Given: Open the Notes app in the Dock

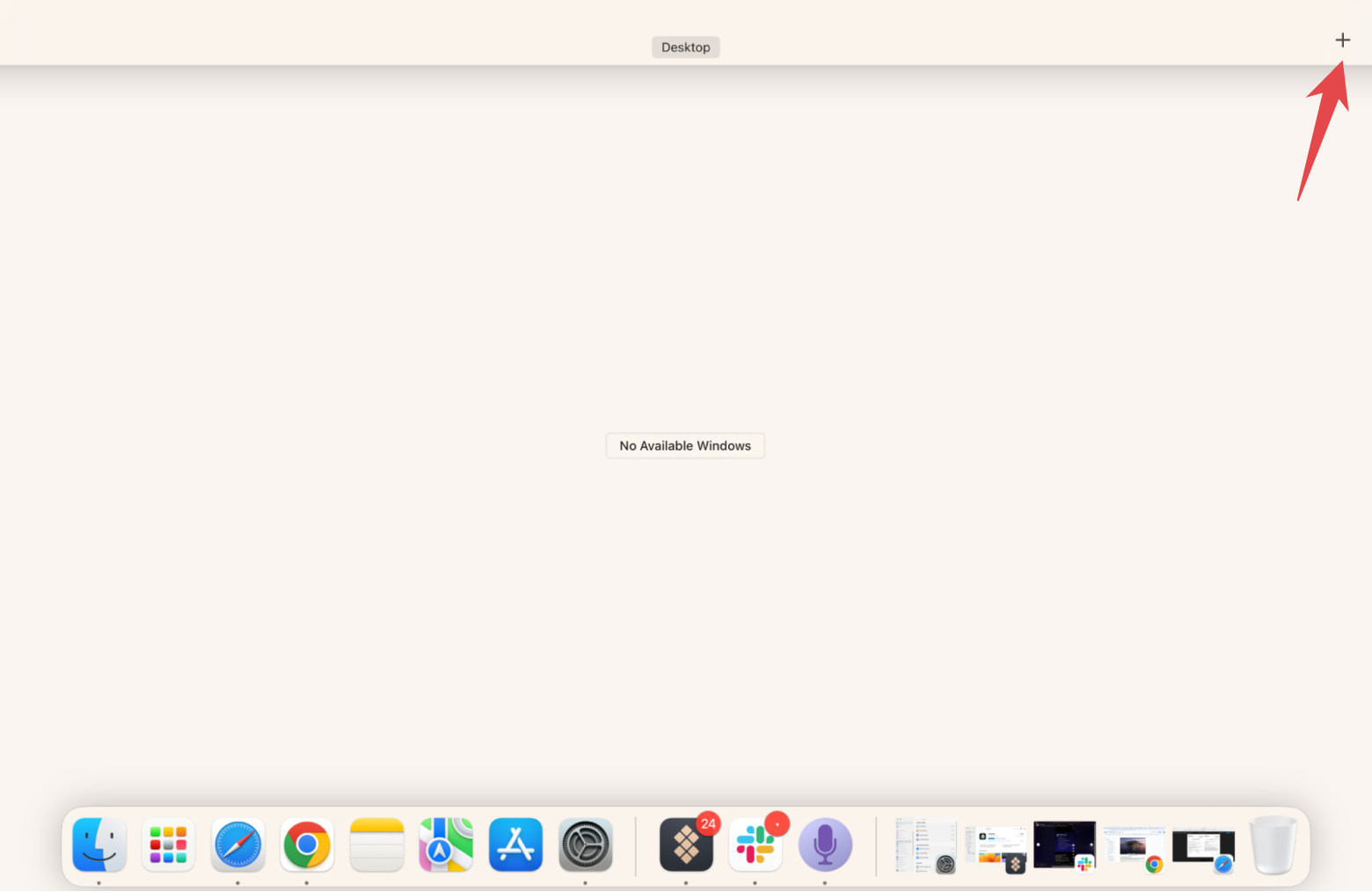Looking at the screenshot, I should (x=376, y=844).
